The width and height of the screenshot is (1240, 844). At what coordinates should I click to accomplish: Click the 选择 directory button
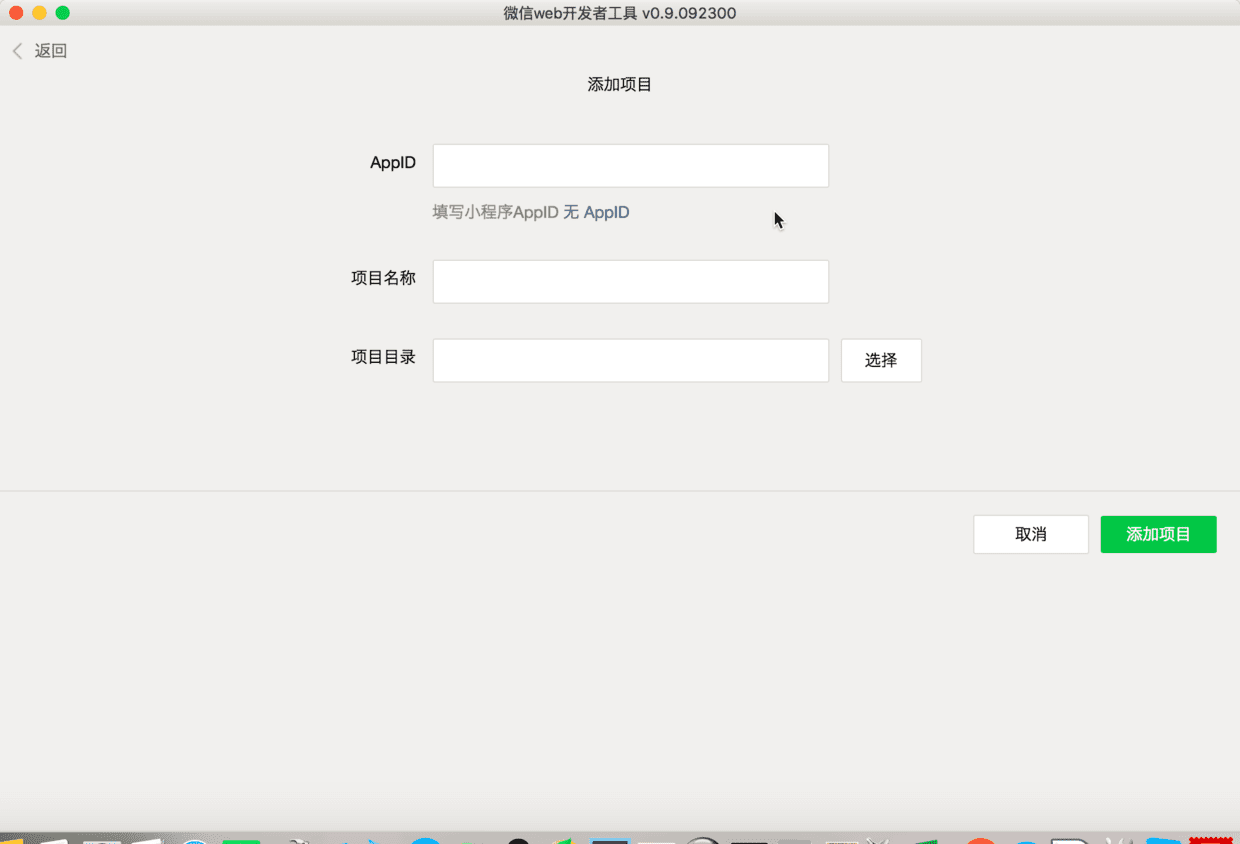coord(881,360)
